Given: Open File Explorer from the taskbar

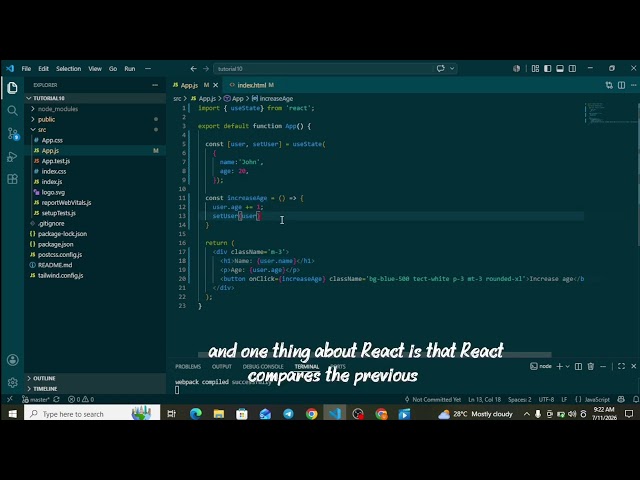Looking at the screenshot, I should tap(219, 414).
